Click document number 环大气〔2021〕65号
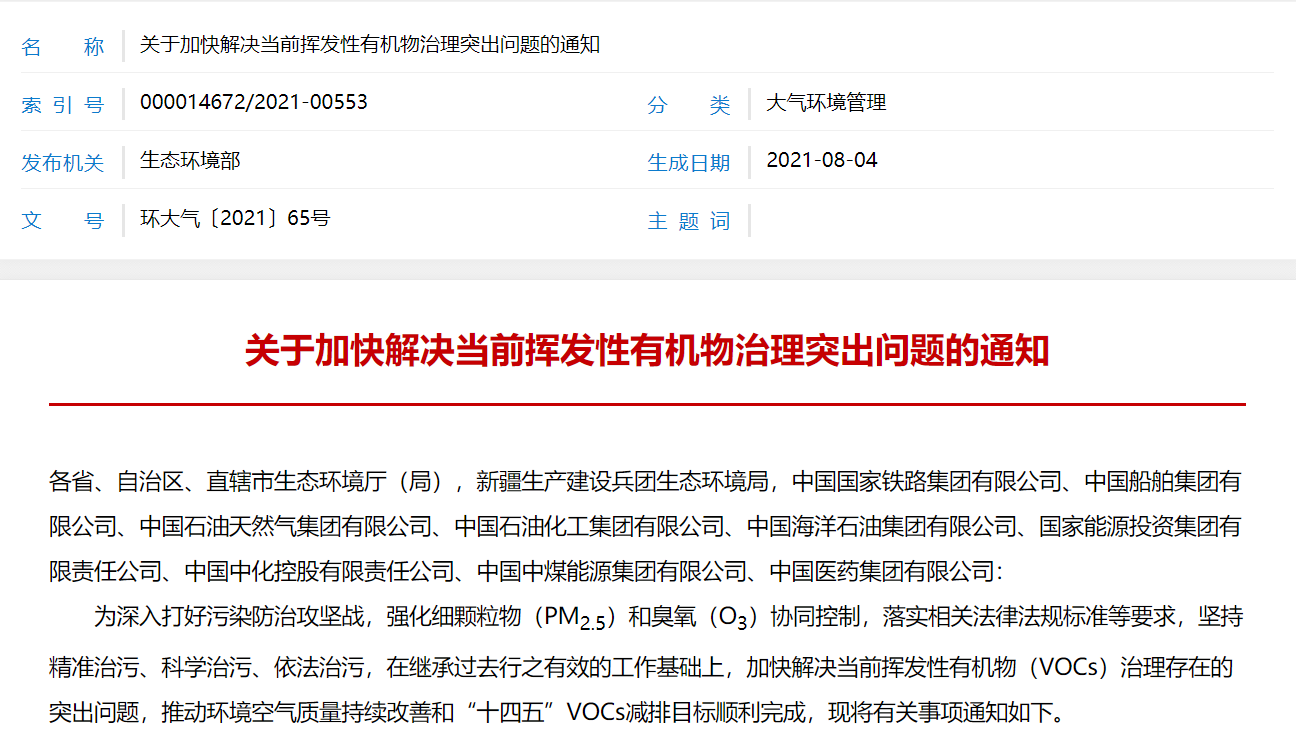1296x731 pixels. 235,218
